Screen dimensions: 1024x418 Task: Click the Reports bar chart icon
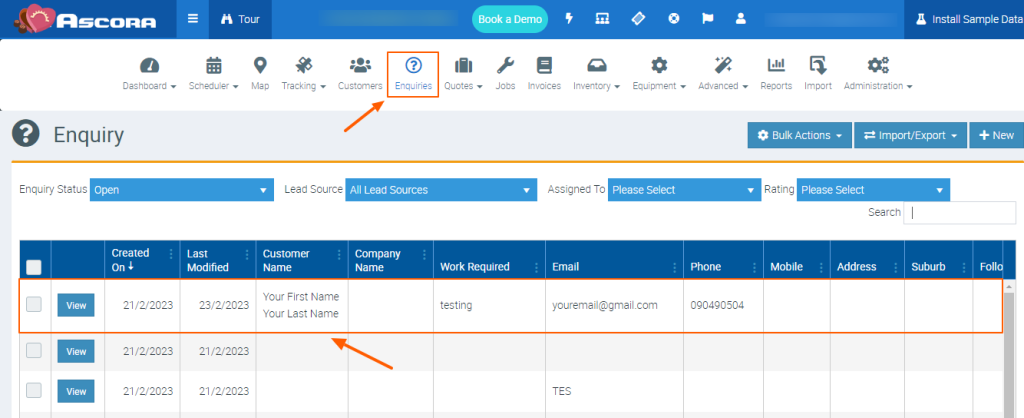pyautogui.click(x=776, y=67)
